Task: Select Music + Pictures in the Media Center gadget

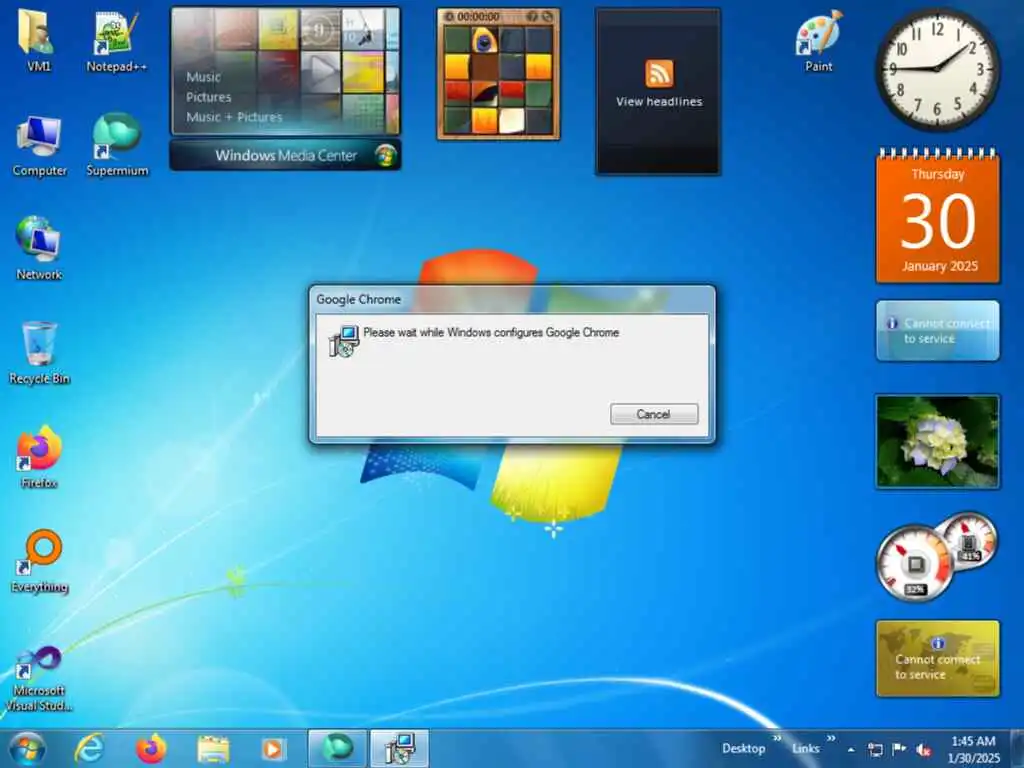Action: click(x=234, y=117)
